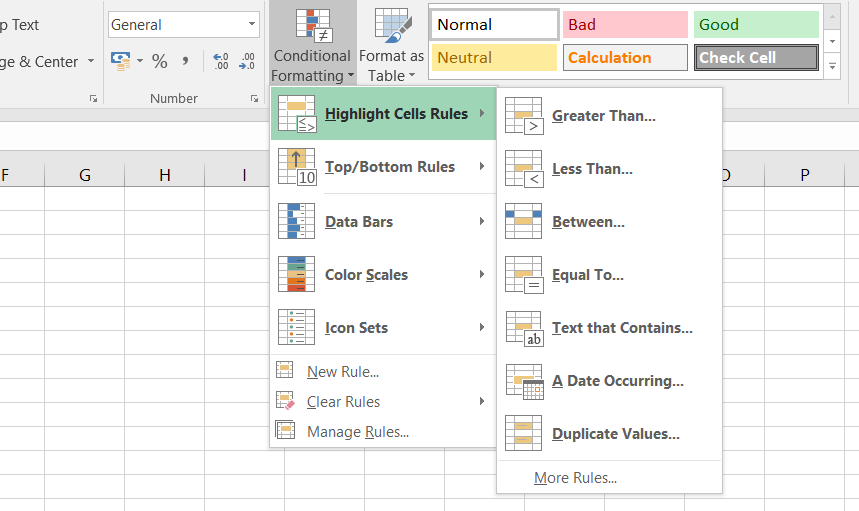Choose the Duplicate Values rule

point(615,434)
